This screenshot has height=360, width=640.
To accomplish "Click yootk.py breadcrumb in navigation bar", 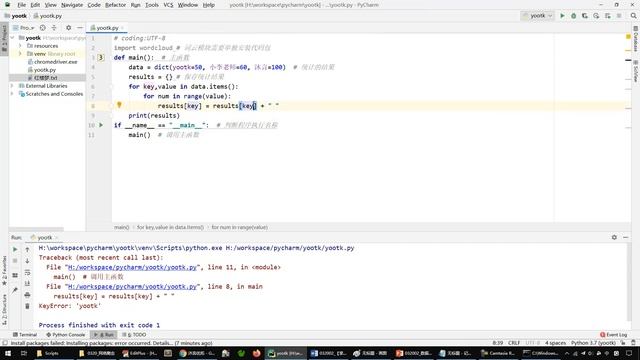I will 48,16.
